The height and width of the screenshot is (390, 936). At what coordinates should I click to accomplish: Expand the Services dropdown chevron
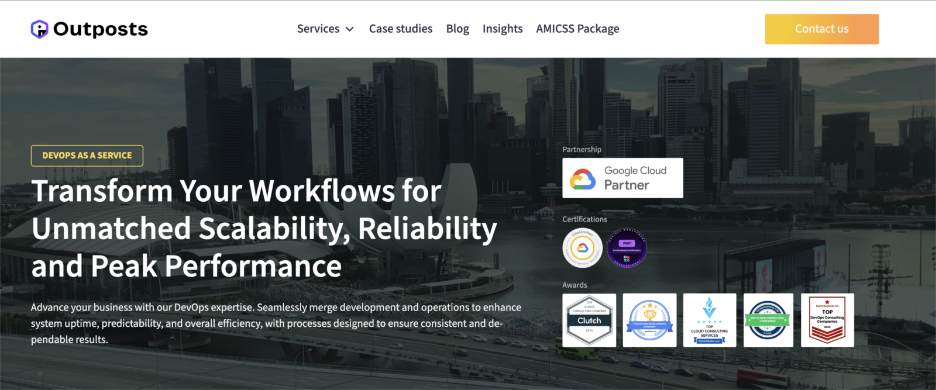350,29
